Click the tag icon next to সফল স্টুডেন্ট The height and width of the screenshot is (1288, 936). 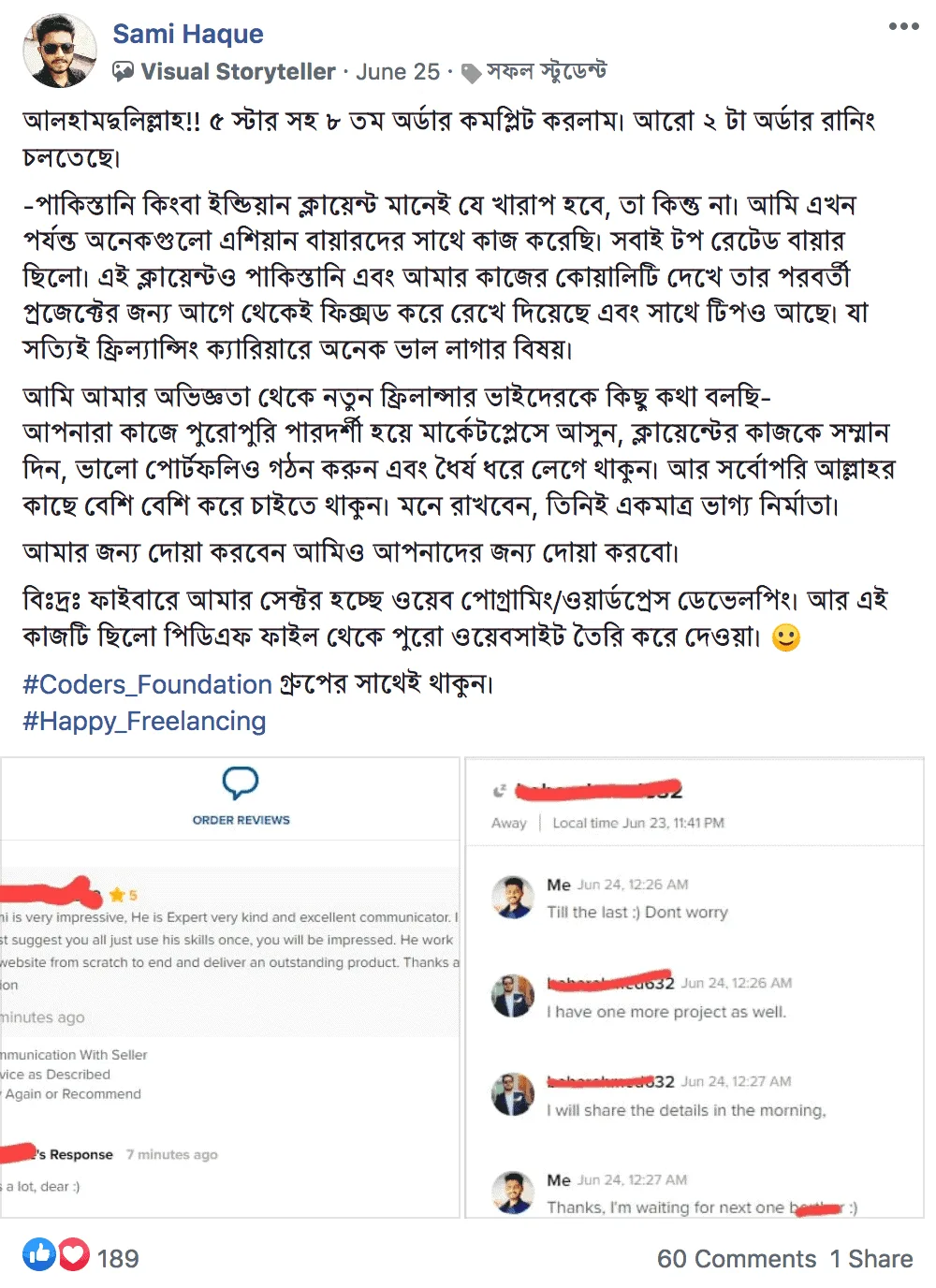click(x=472, y=73)
